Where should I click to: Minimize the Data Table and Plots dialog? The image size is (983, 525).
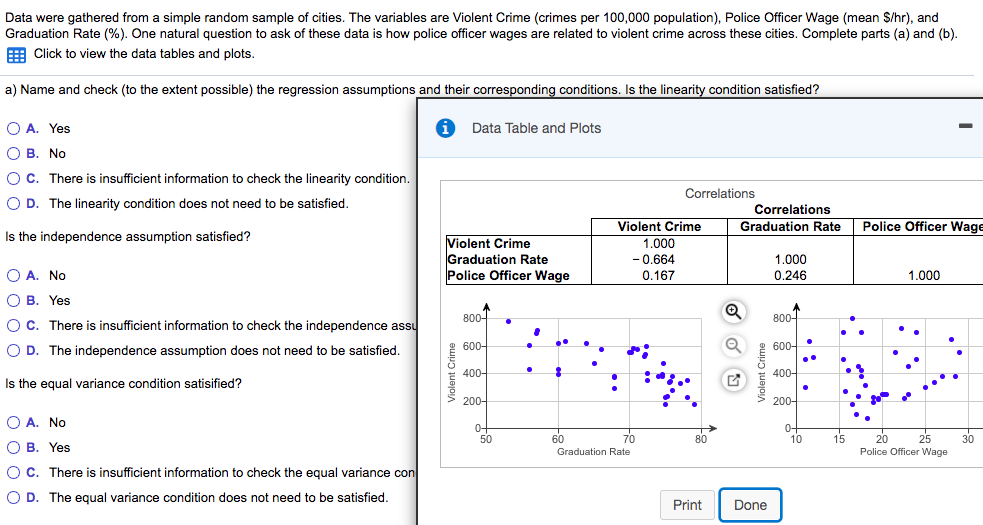click(x=965, y=126)
